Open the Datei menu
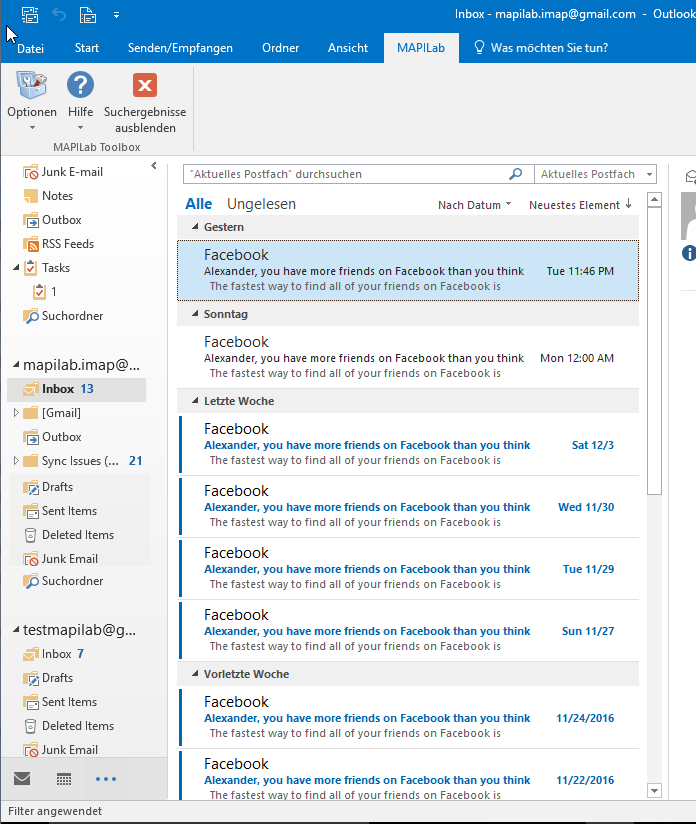Viewport: 696px width, 824px height. 30,48
